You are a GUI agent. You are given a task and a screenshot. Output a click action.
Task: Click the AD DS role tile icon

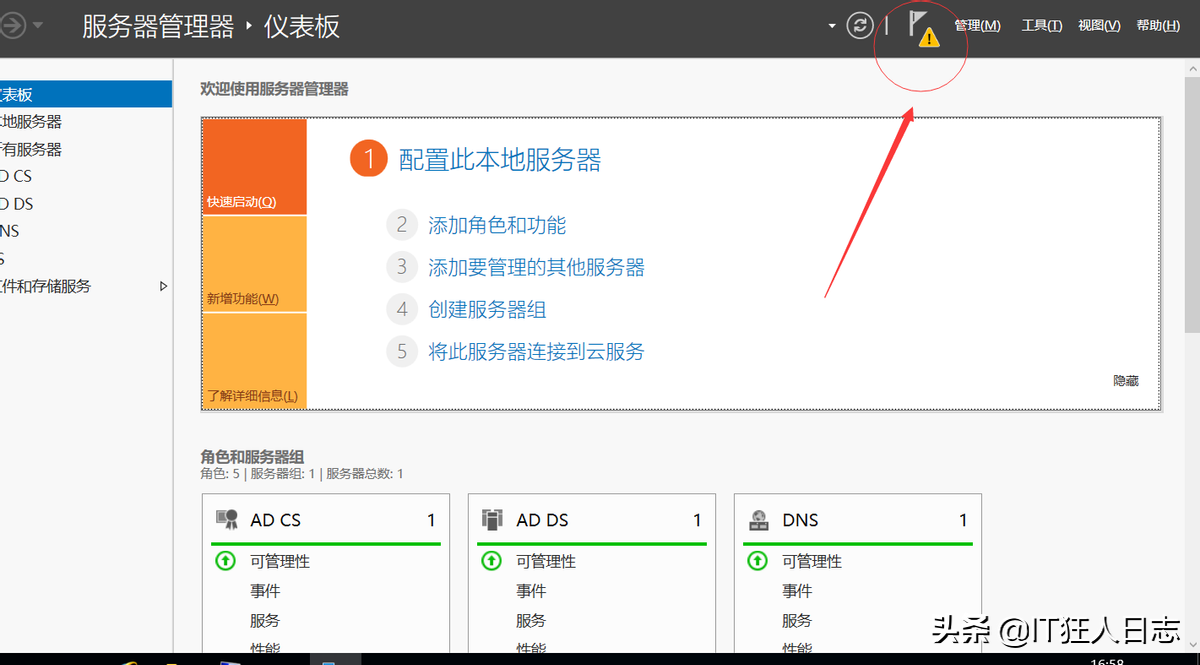[x=492, y=520]
